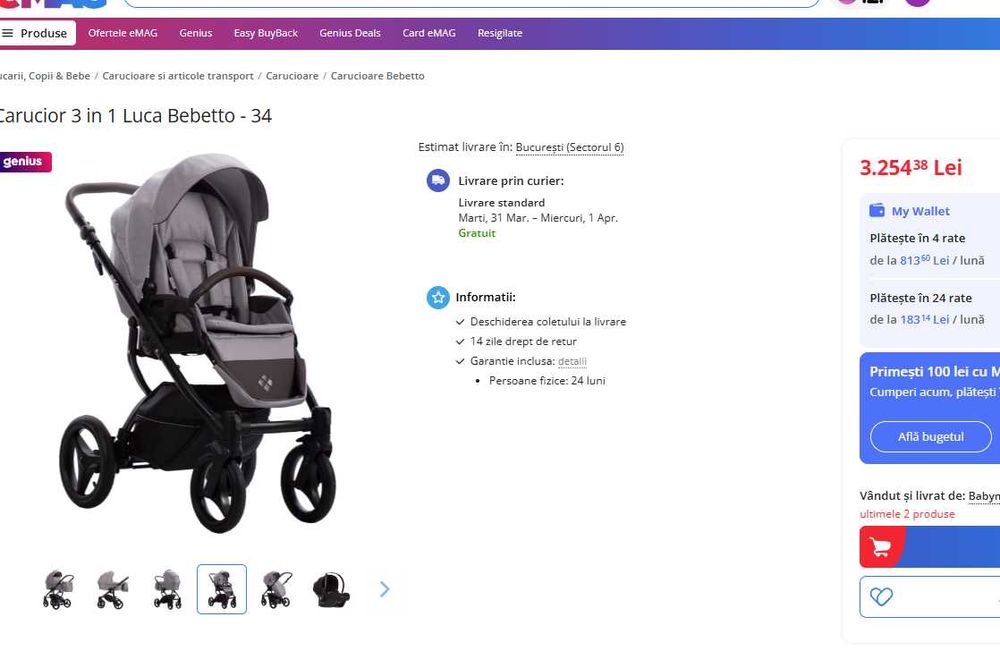This screenshot has width=1000, height=666.
Task: Open Genius Deals menu item
Action: [x=349, y=33]
